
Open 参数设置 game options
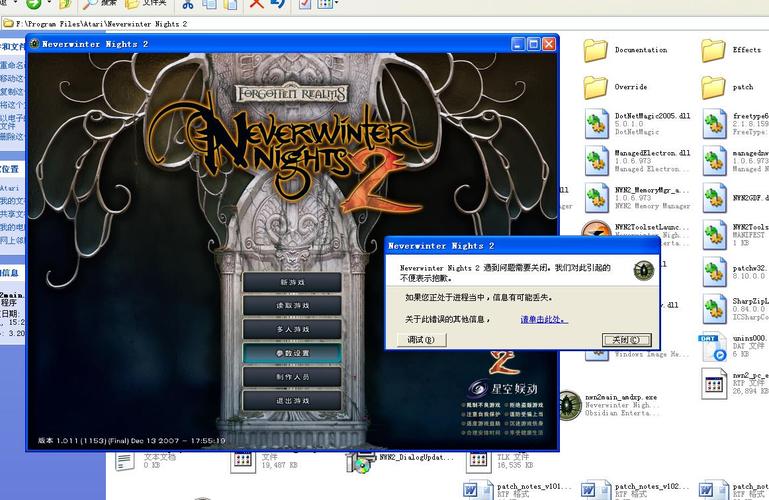pyautogui.click(x=292, y=353)
